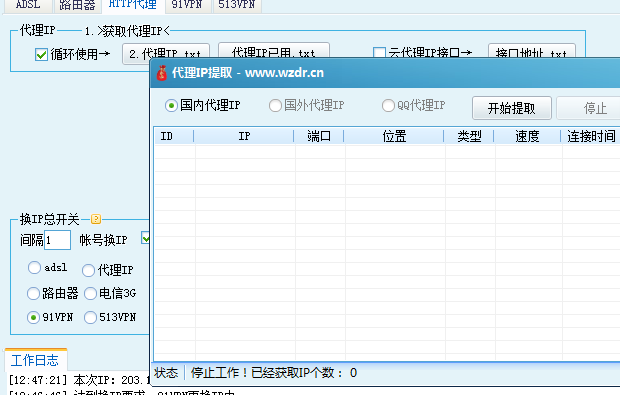The image size is (620, 395).
Task: Click the 2.代理IP.txt button
Action: [x=166, y=54]
